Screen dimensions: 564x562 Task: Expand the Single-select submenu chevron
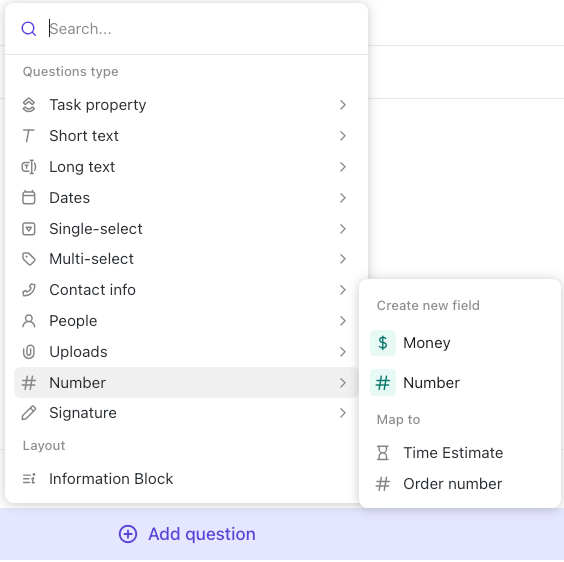(x=343, y=229)
